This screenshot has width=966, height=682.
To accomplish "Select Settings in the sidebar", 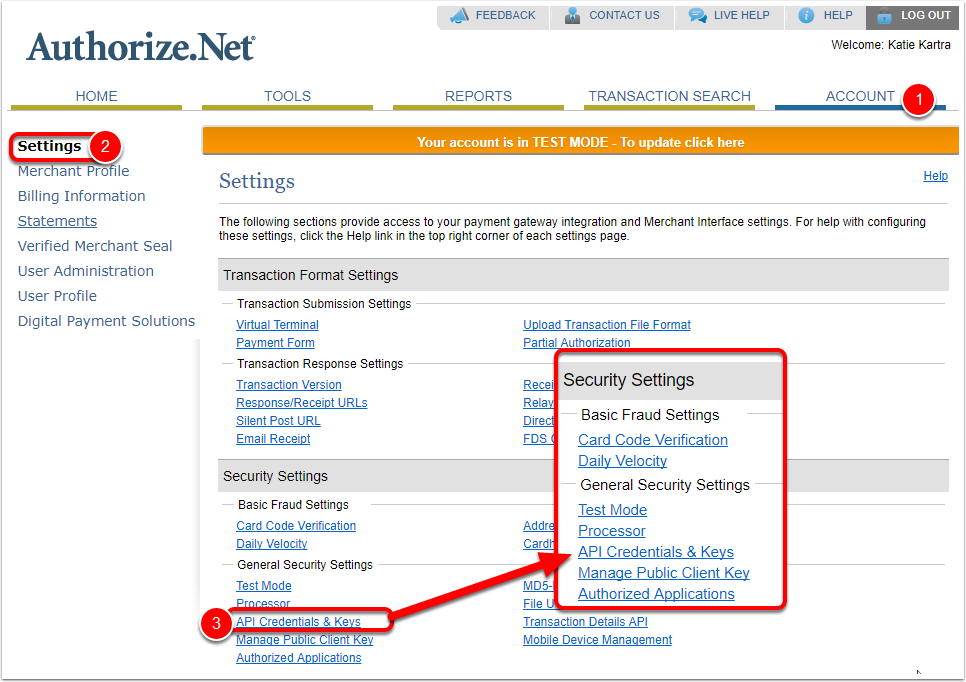I will click(x=49, y=146).
